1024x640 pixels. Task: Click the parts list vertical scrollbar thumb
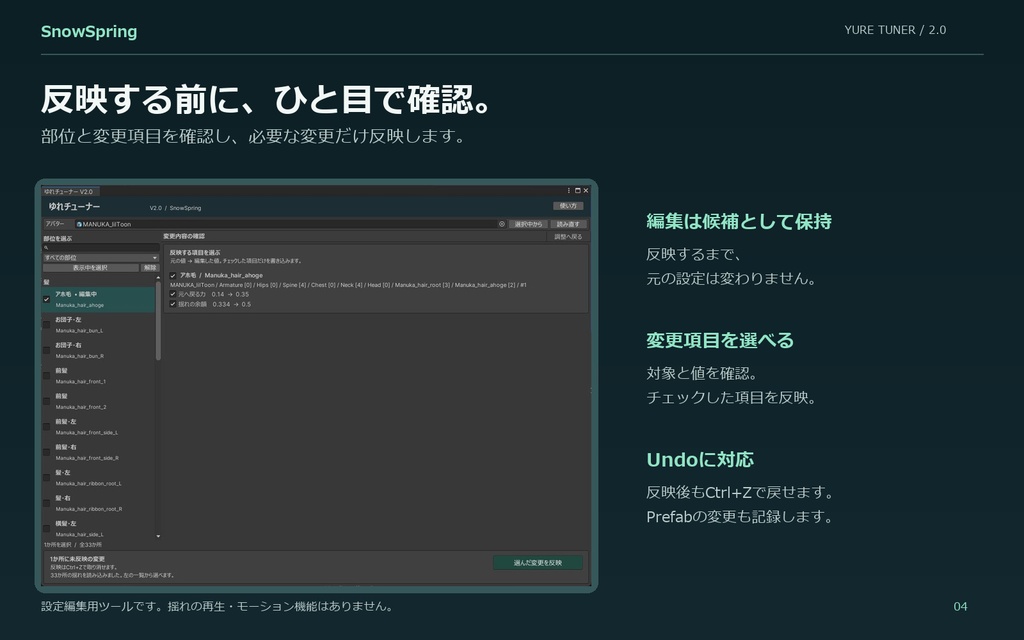coord(158,320)
